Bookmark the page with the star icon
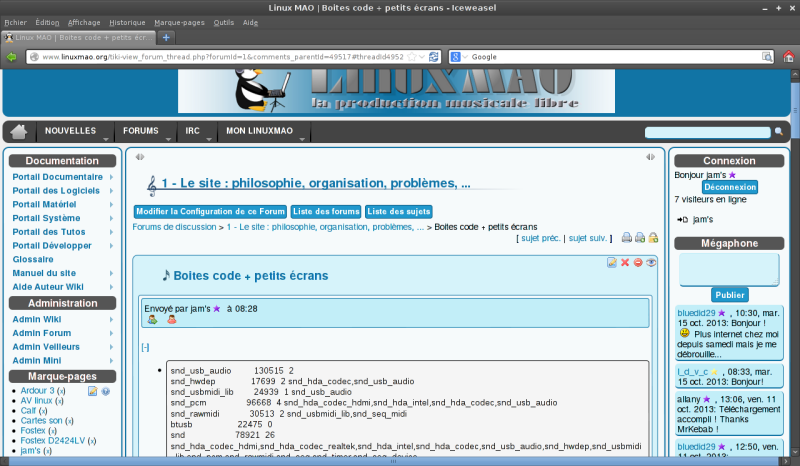Viewport: 800px width, 466px height. pyautogui.click(x=412, y=57)
